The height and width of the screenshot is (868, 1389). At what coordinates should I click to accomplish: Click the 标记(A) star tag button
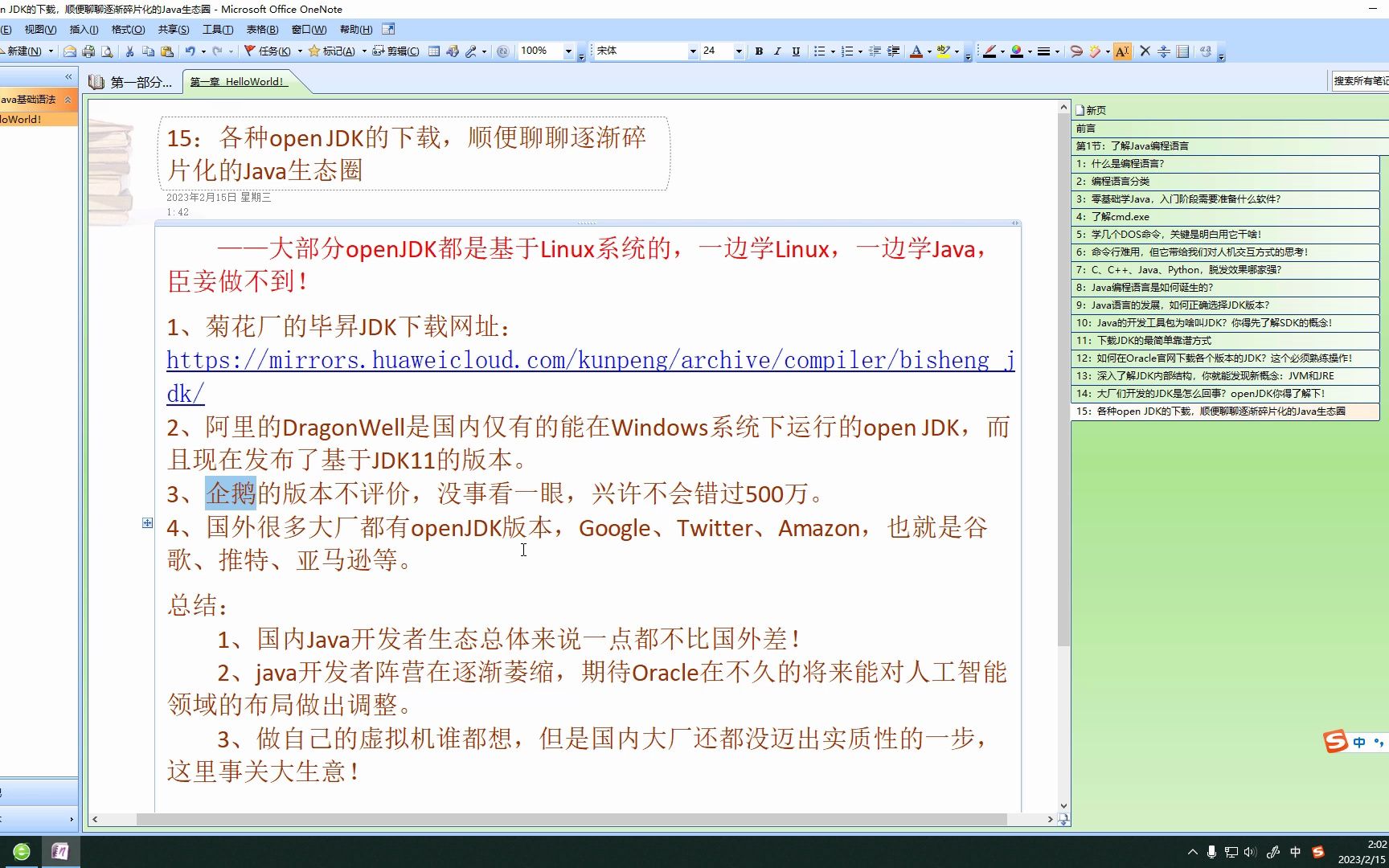333,51
